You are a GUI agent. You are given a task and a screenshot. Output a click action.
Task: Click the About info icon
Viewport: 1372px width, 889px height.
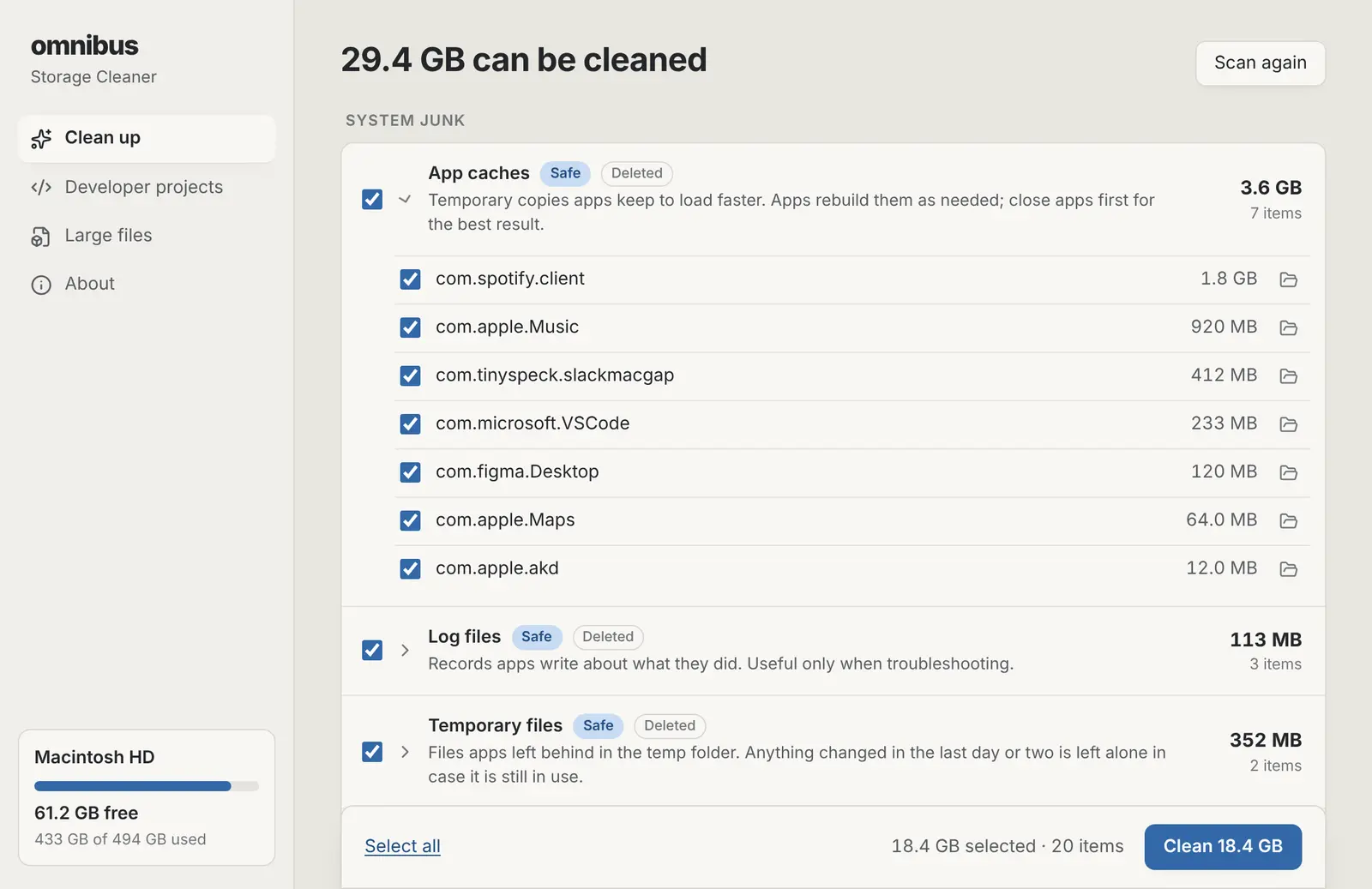coord(41,285)
